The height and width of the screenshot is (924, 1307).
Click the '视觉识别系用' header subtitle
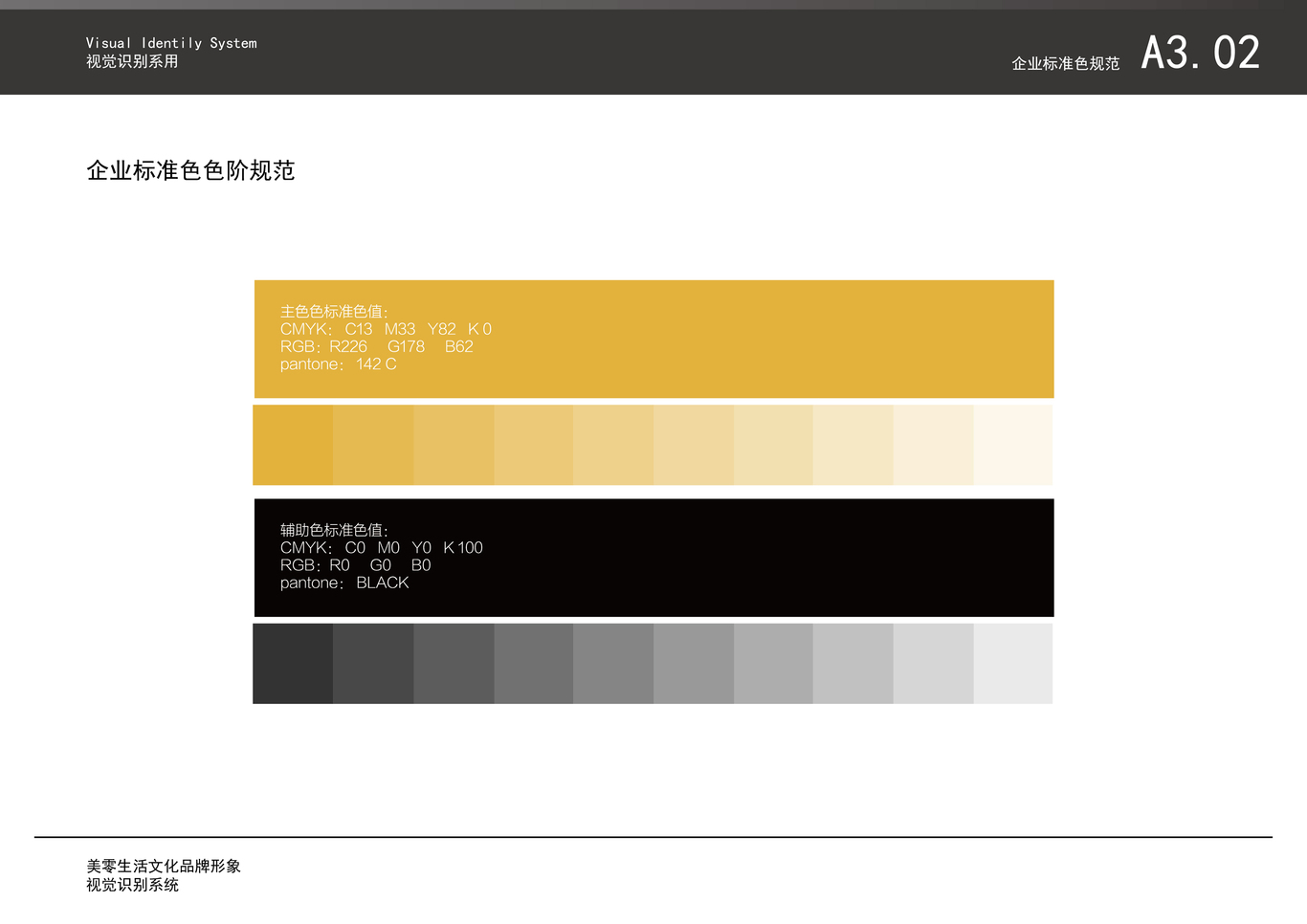[x=132, y=61]
